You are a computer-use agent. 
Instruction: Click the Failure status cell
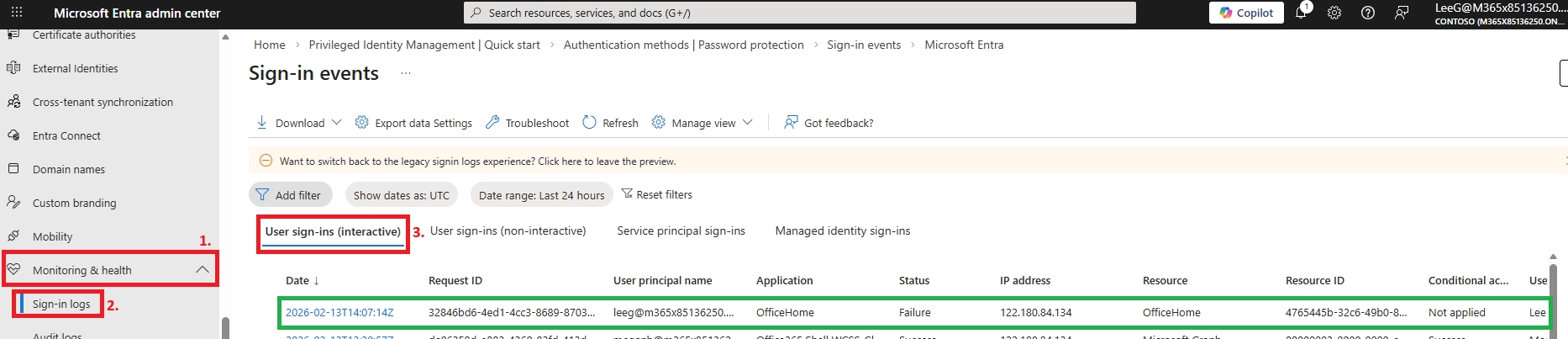[x=915, y=312]
